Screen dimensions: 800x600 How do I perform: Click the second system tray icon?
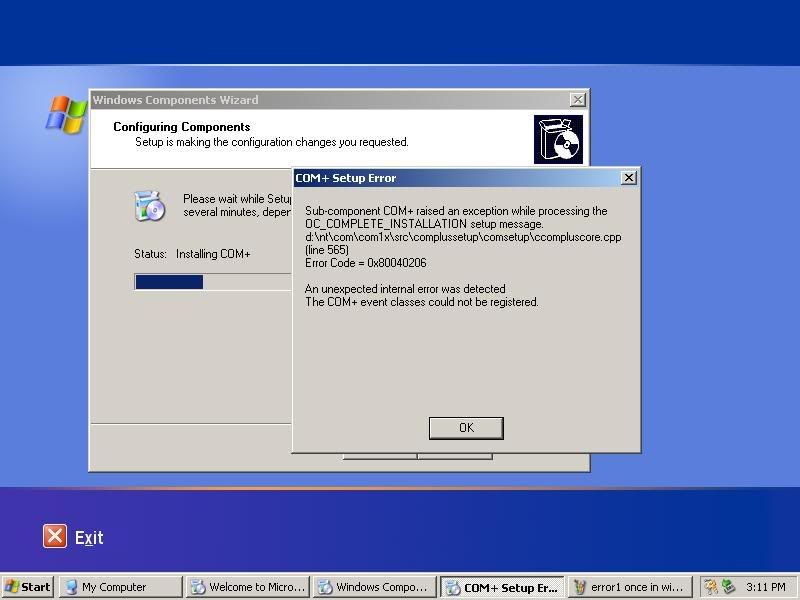point(728,587)
